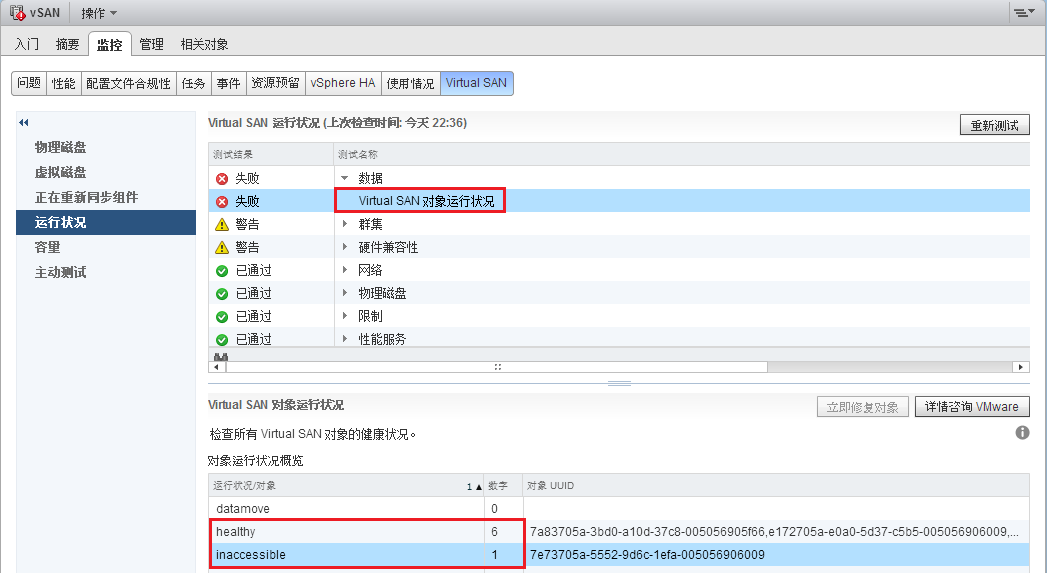Click the green passed icon on the 限制 row
The width and height of the screenshot is (1047, 573).
point(222,317)
